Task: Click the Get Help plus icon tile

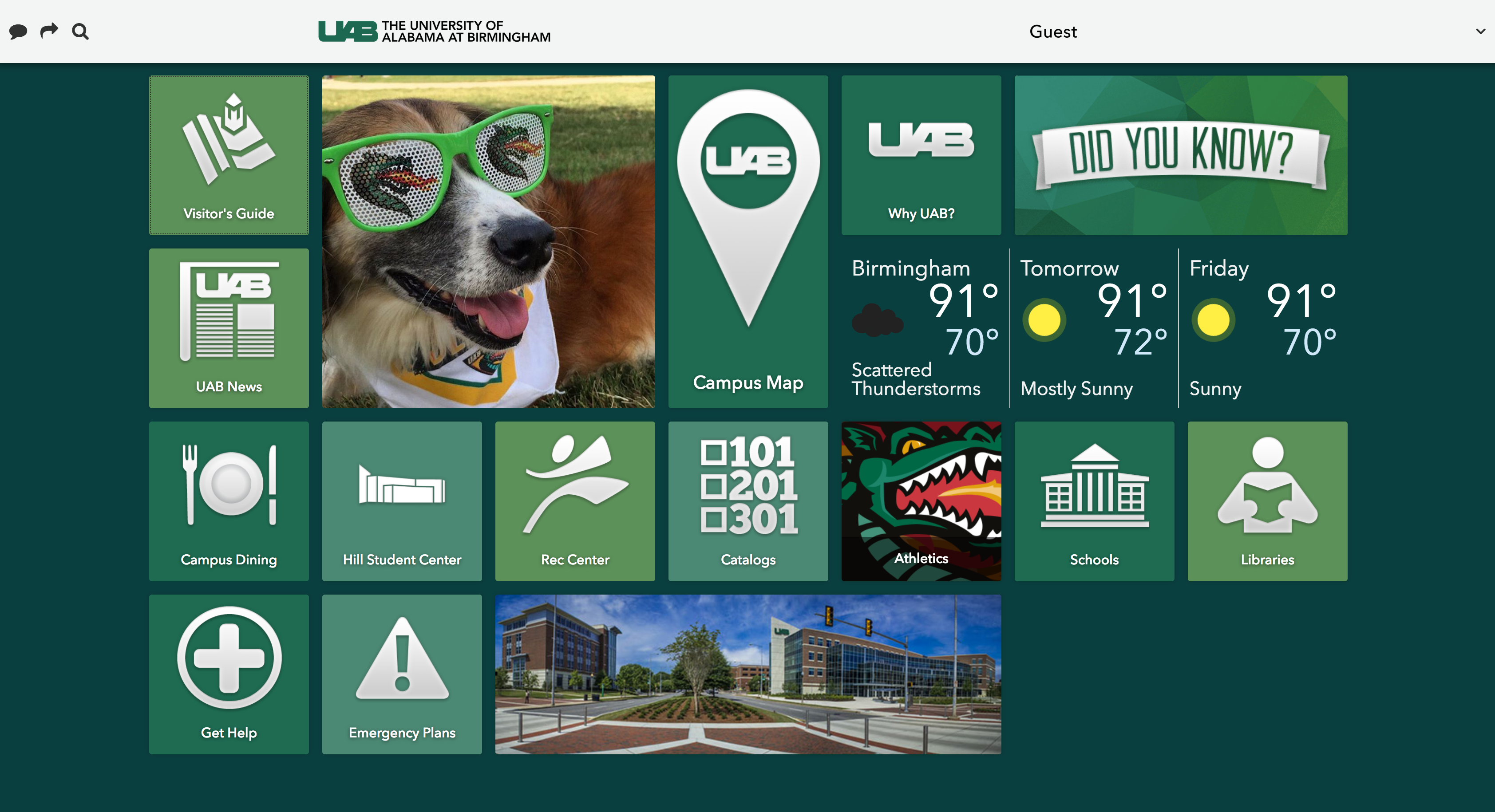Action: pyautogui.click(x=229, y=674)
